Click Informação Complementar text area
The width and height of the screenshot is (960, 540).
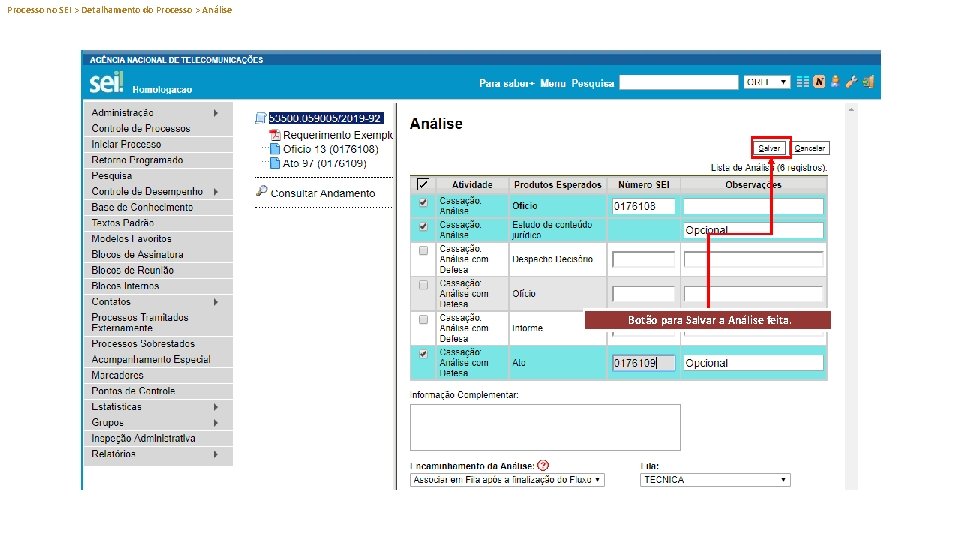[545, 427]
